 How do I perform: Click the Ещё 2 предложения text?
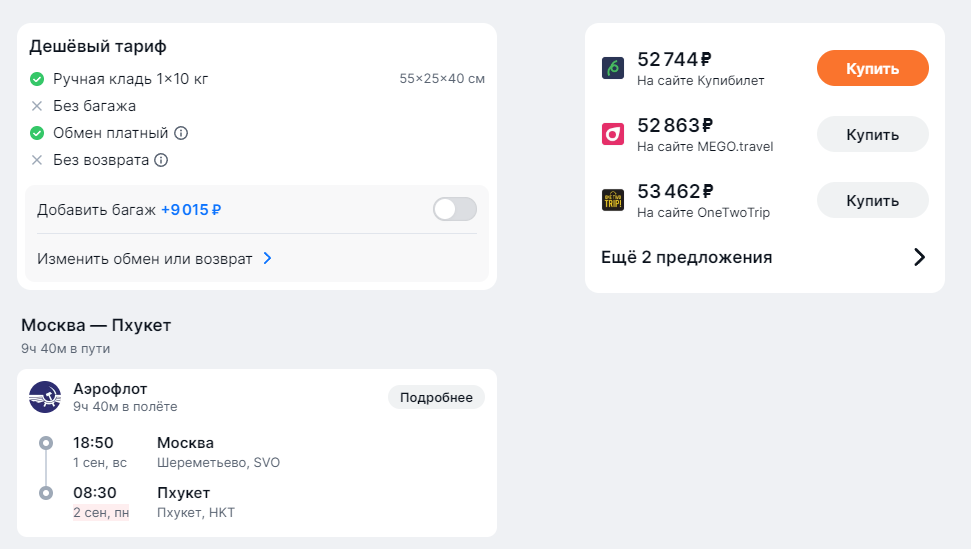coord(686,257)
